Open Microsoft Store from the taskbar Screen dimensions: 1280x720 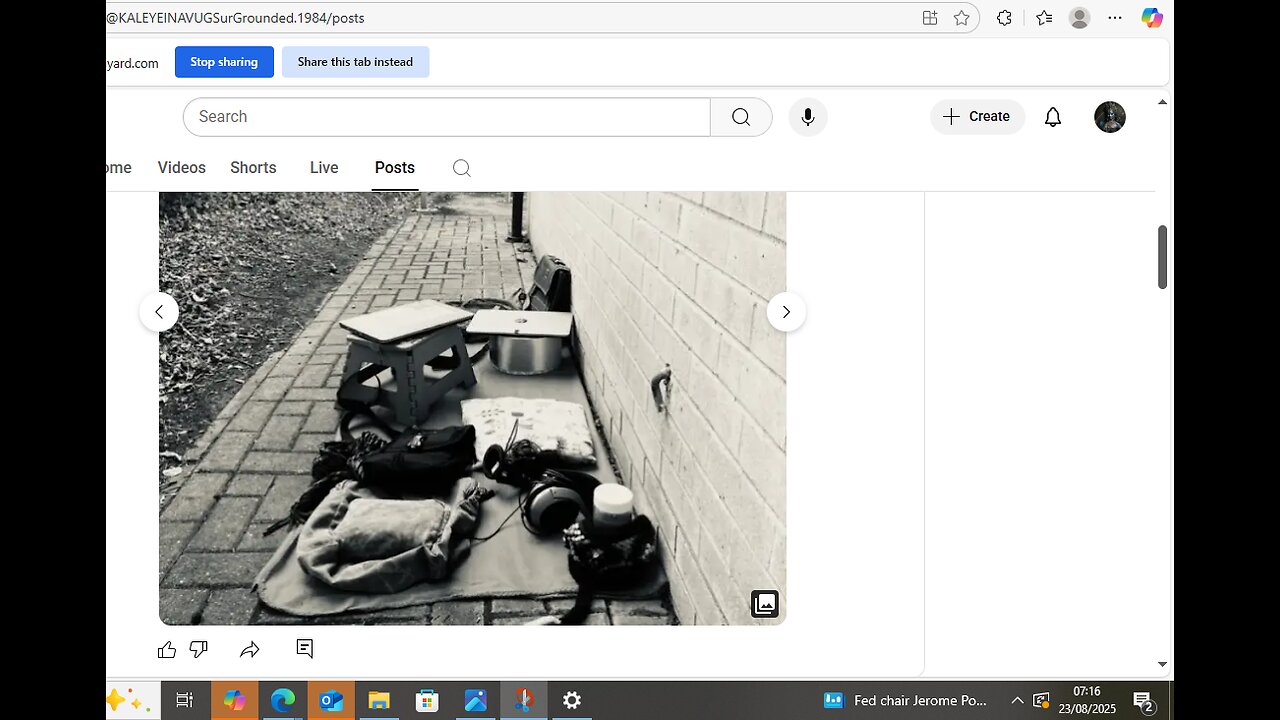(x=427, y=701)
